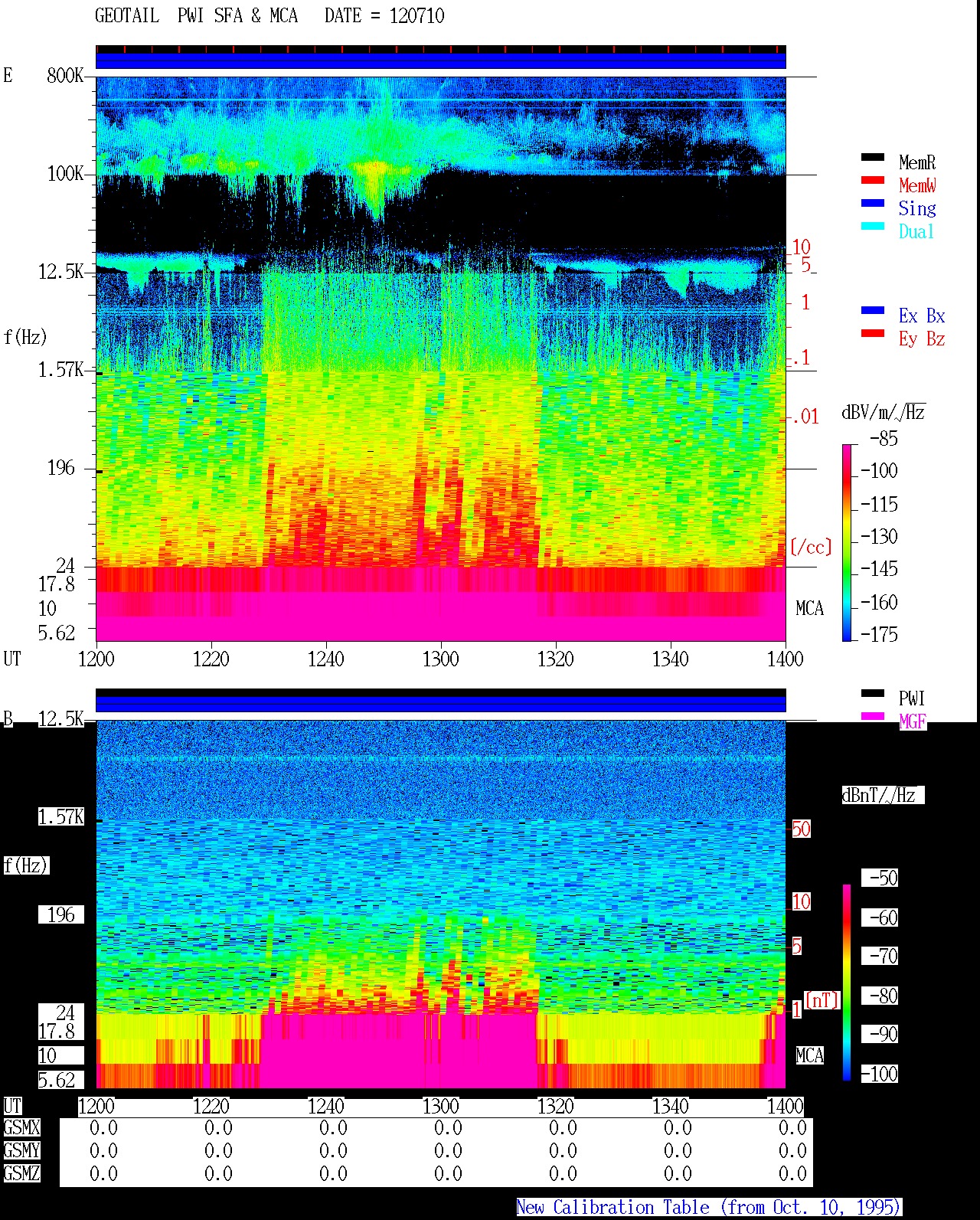
Task: Click the "100K" frequency axis label
Action: [65, 174]
